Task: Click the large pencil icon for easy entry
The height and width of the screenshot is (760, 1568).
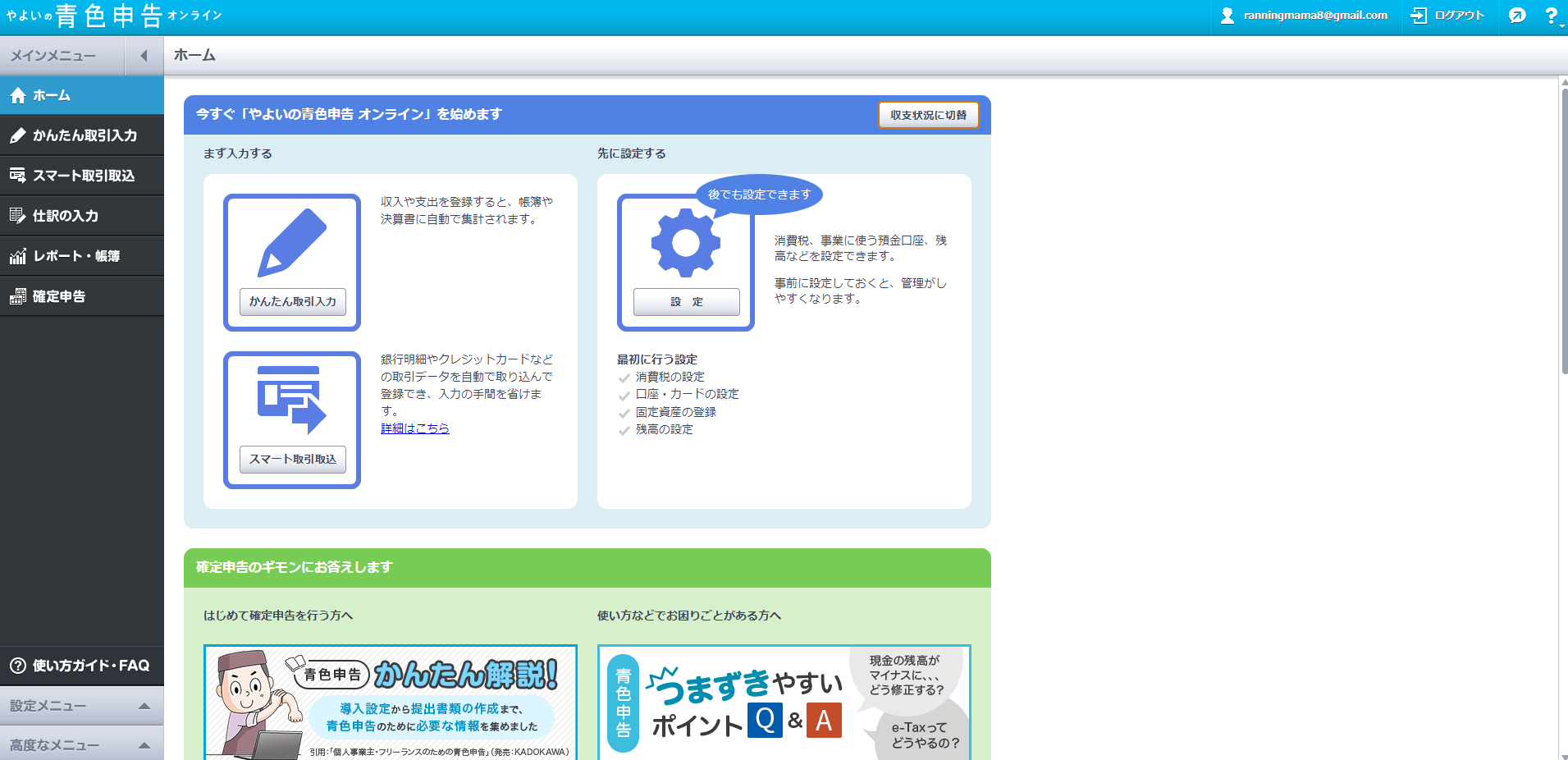Action: pyautogui.click(x=291, y=243)
